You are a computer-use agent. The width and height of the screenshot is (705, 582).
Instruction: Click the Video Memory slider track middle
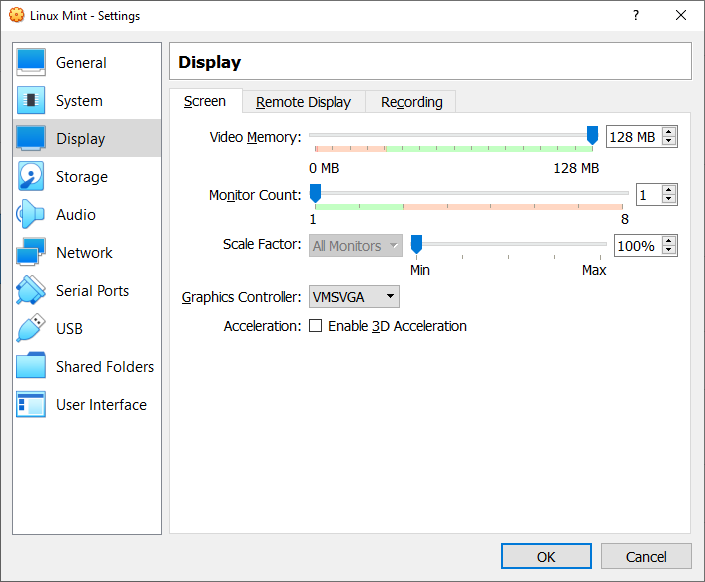[451, 135]
